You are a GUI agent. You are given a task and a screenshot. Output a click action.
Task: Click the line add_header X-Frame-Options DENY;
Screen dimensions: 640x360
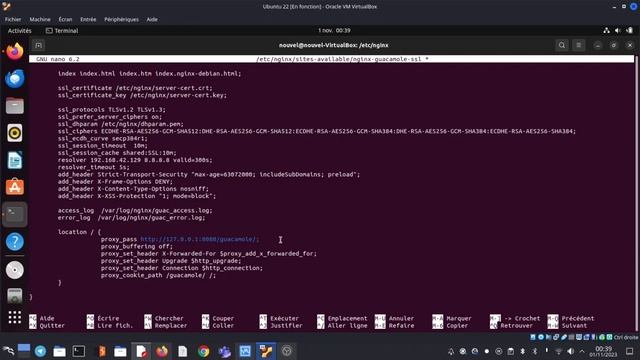115,182
